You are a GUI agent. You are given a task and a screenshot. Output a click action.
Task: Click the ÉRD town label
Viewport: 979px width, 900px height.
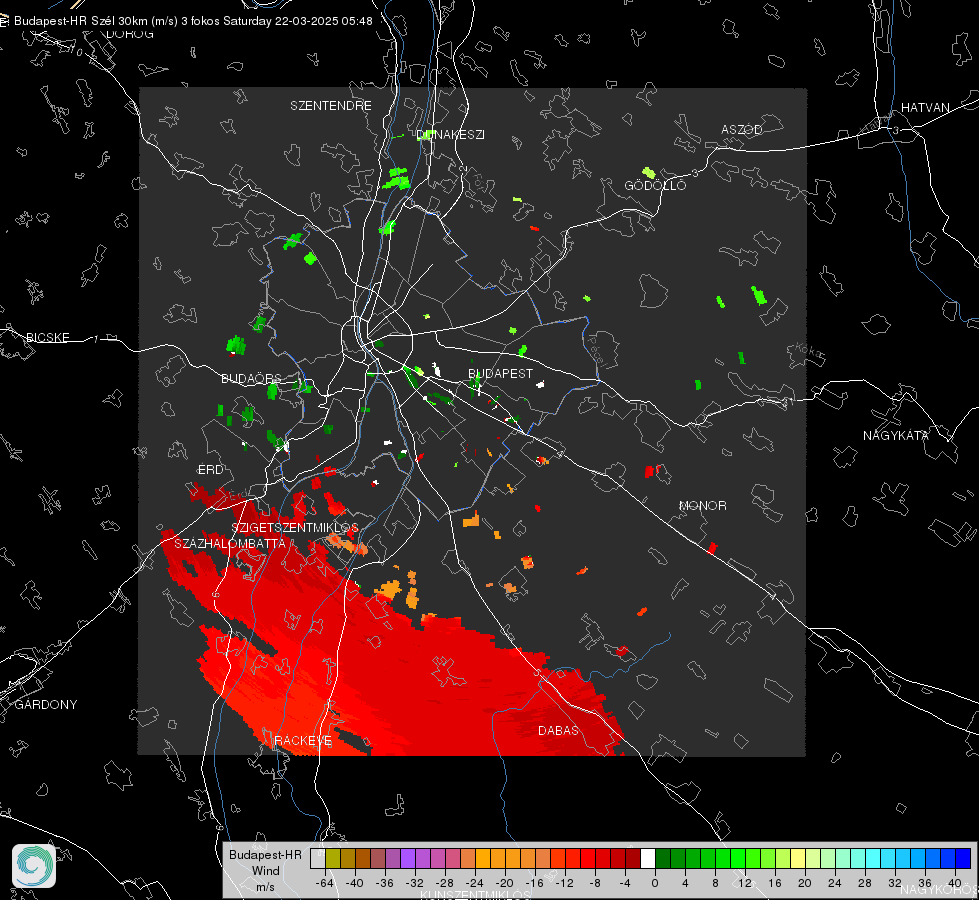point(210,470)
